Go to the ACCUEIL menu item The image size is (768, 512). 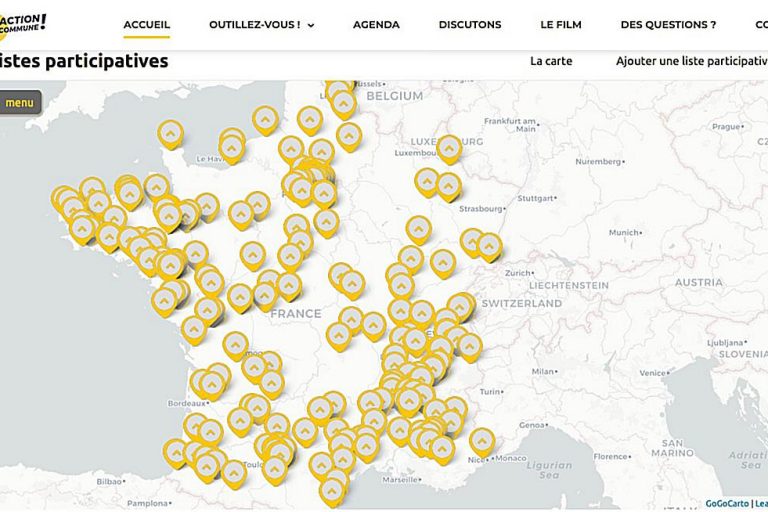(146, 25)
